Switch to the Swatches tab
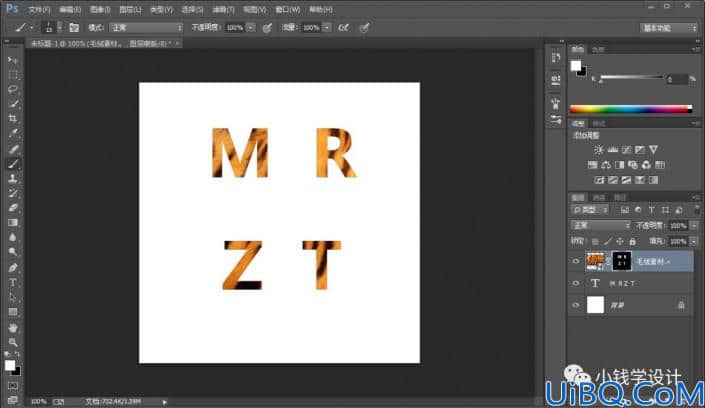Screen dimensions: 705x408 [598, 49]
